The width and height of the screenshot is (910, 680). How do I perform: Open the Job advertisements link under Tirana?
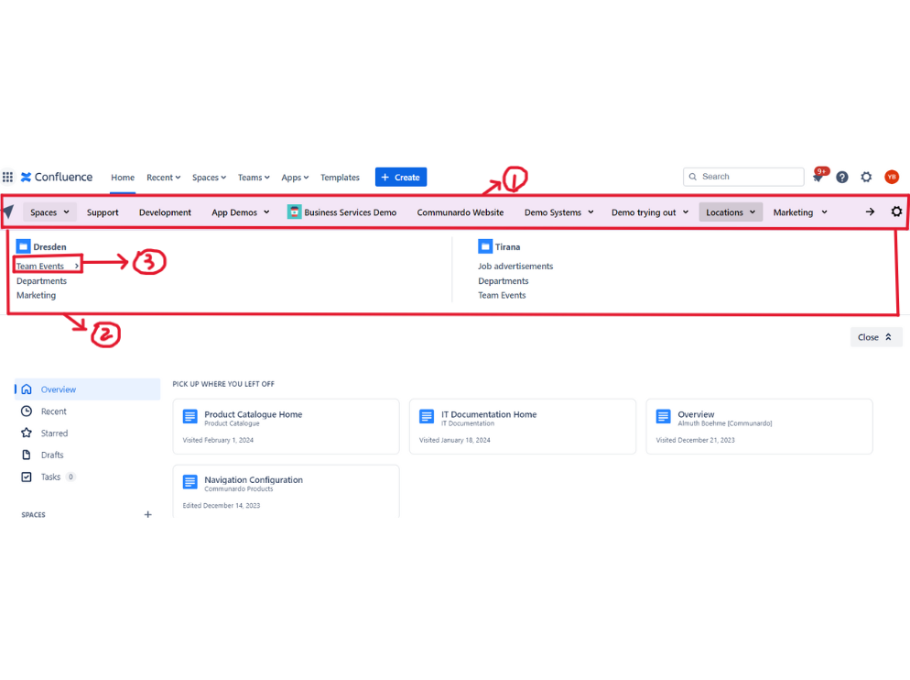click(x=515, y=266)
